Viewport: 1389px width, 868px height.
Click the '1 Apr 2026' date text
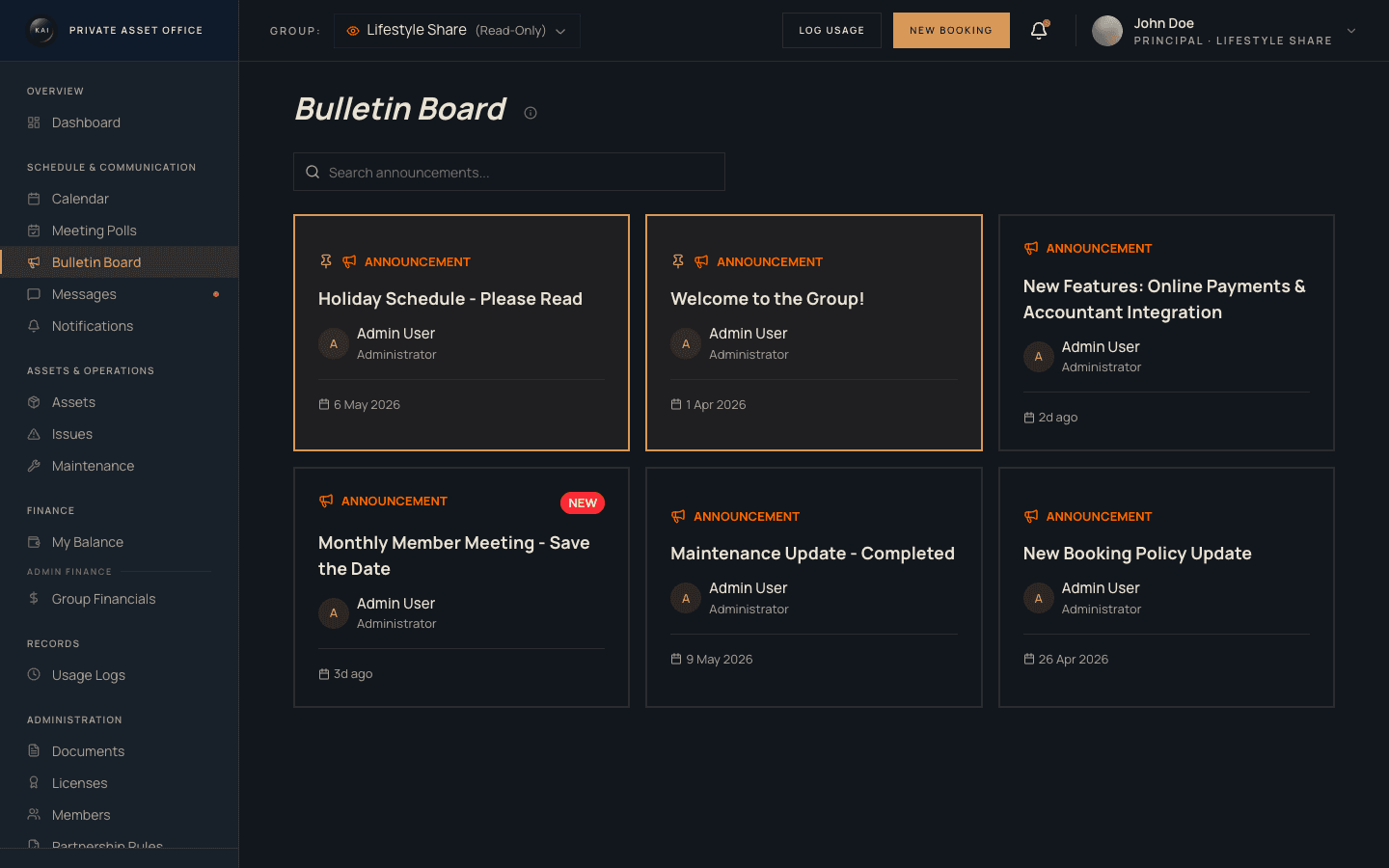tap(716, 404)
